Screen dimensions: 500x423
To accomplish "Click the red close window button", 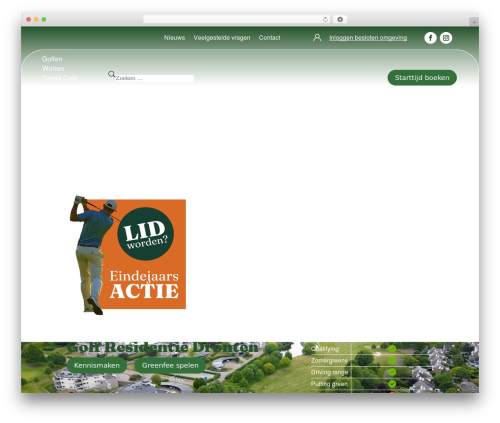I will tap(29, 19).
